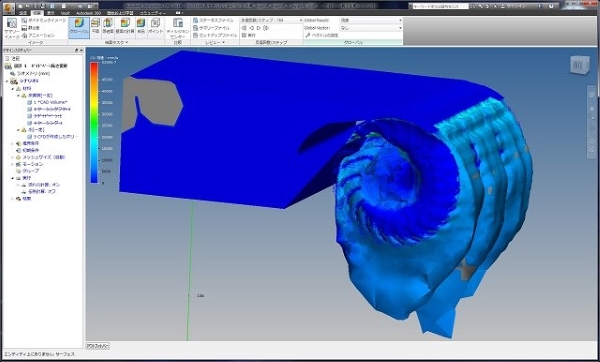
Task: Open the Global Result dropdown
Action: pos(371,20)
